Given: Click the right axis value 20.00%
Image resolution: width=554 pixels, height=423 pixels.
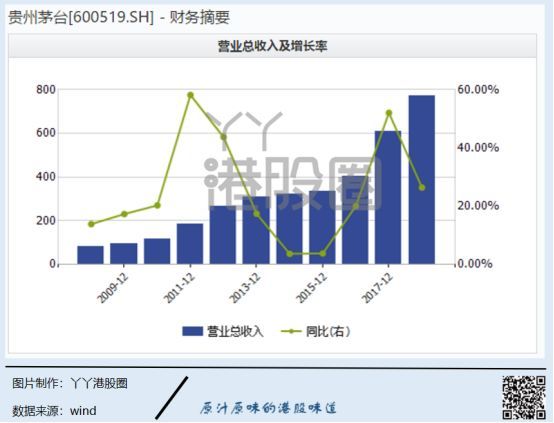Looking at the screenshot, I should point(478,205).
